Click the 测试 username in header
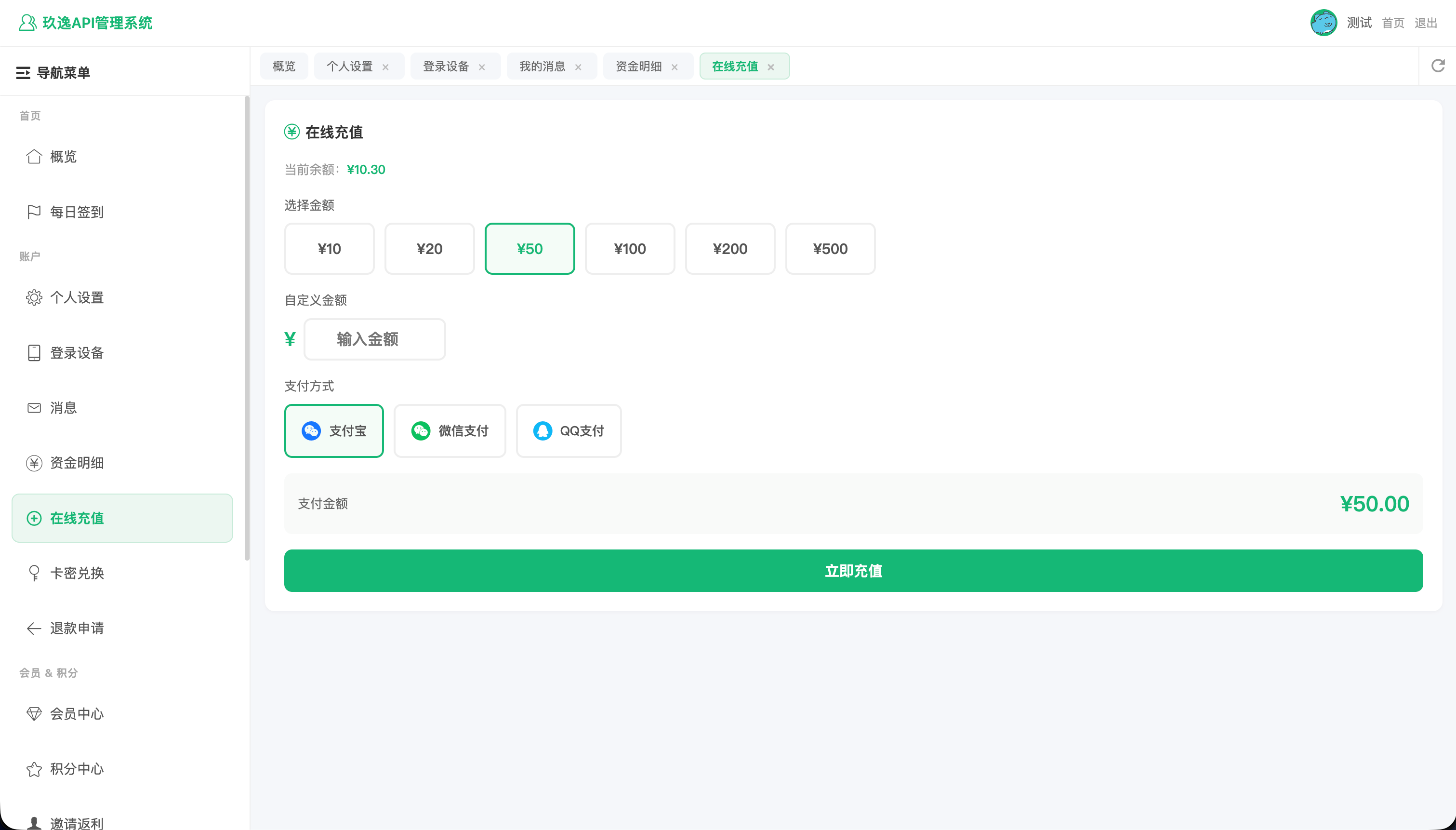The height and width of the screenshot is (830, 1456). 1359,23
